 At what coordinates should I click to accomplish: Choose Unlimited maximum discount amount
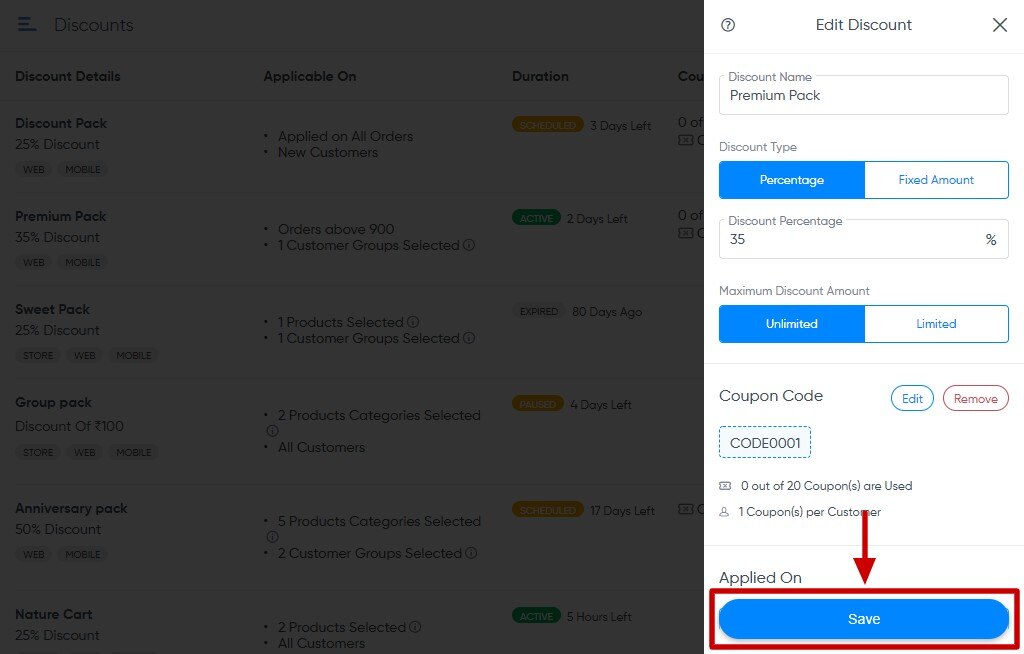[791, 324]
